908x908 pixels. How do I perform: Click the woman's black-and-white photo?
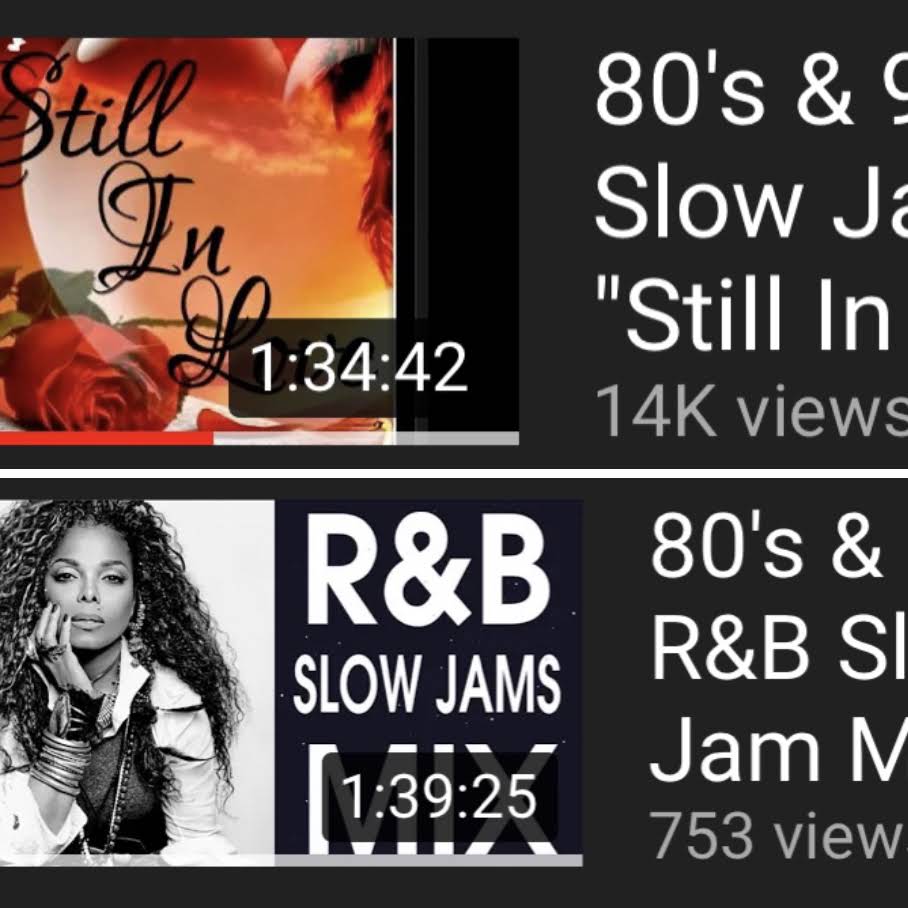pos(137,678)
